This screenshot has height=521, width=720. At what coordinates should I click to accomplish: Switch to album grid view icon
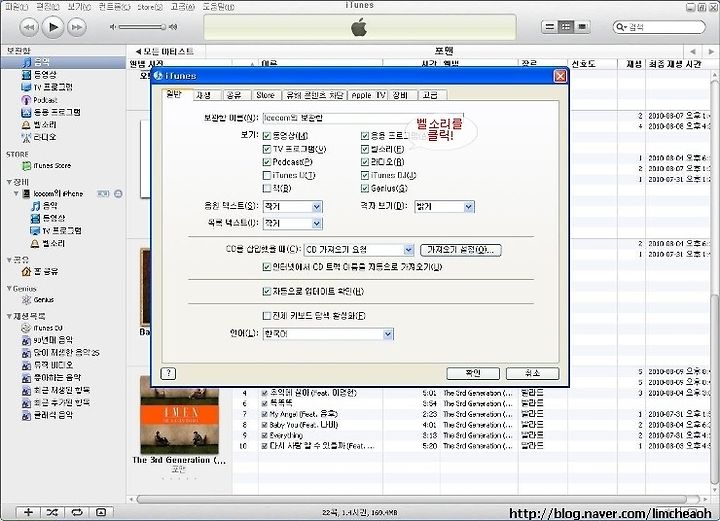point(566,27)
